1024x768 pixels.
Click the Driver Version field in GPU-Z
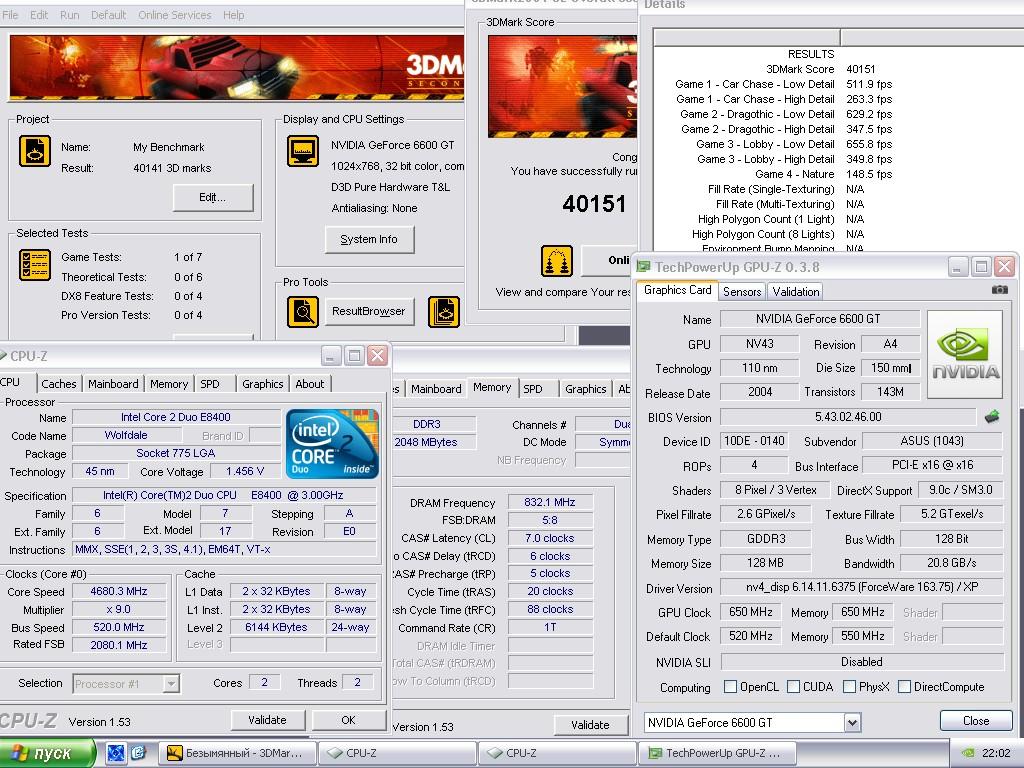tap(861, 586)
